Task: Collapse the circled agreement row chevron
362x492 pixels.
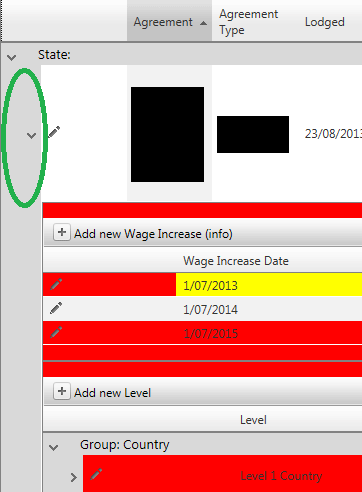Action: pyautogui.click(x=32, y=135)
